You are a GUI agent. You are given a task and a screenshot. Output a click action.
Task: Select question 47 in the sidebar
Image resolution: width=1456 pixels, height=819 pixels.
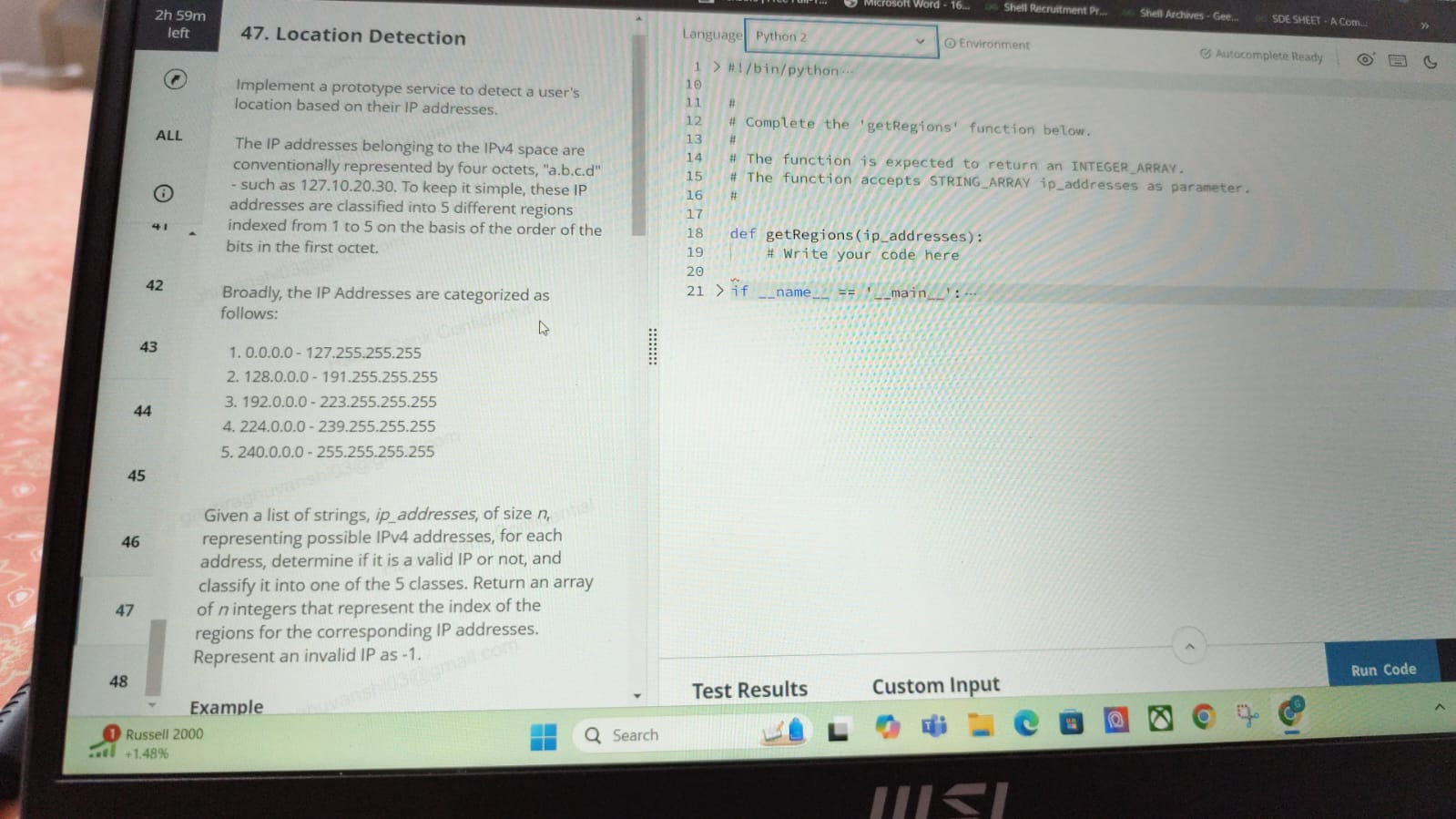point(125,610)
